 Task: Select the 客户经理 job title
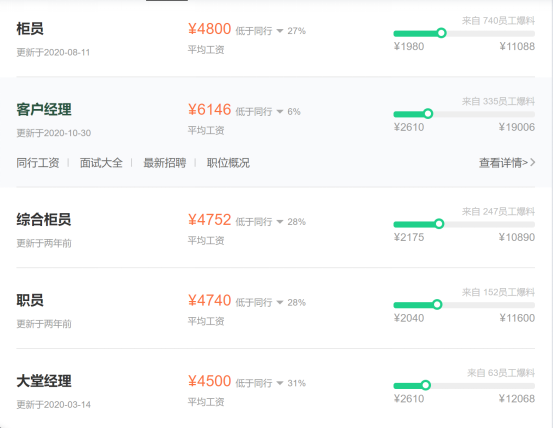point(44,110)
